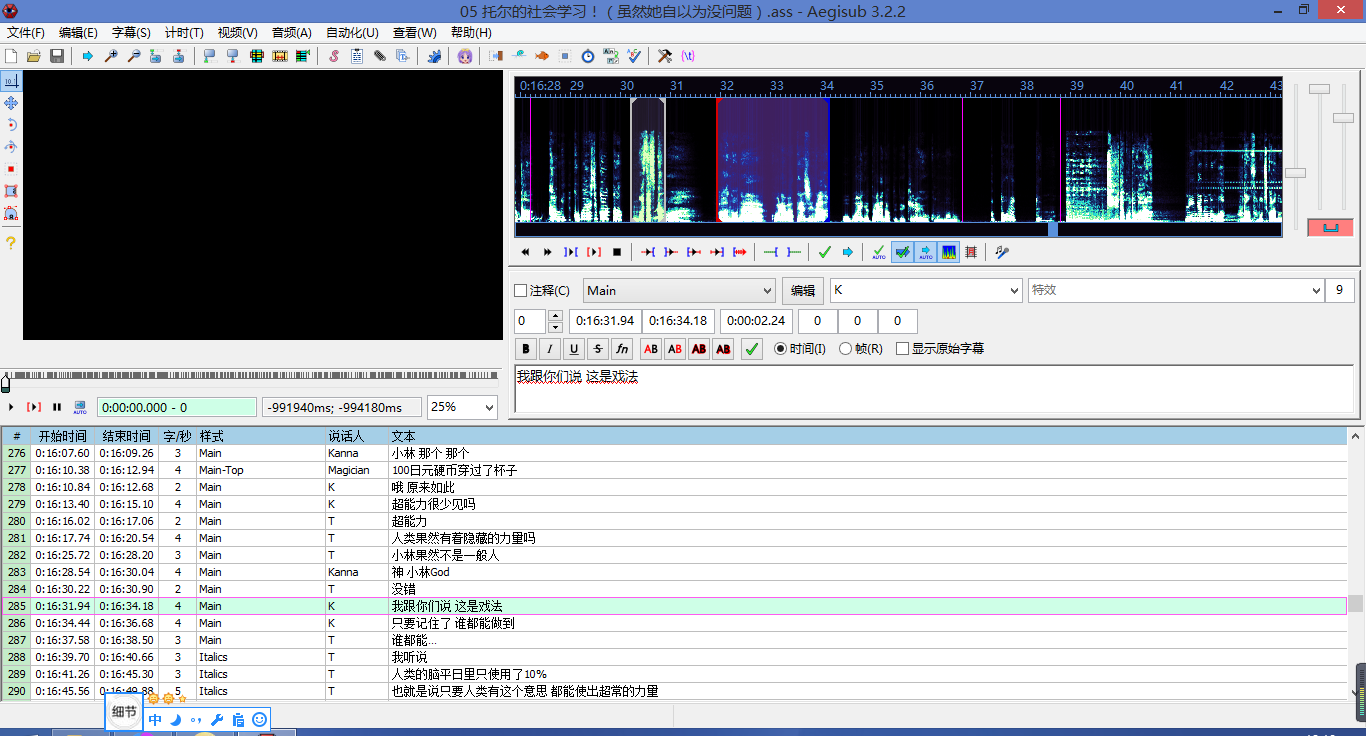Select the vector clip tool icon
The image size is (1366, 736).
tap(11, 213)
